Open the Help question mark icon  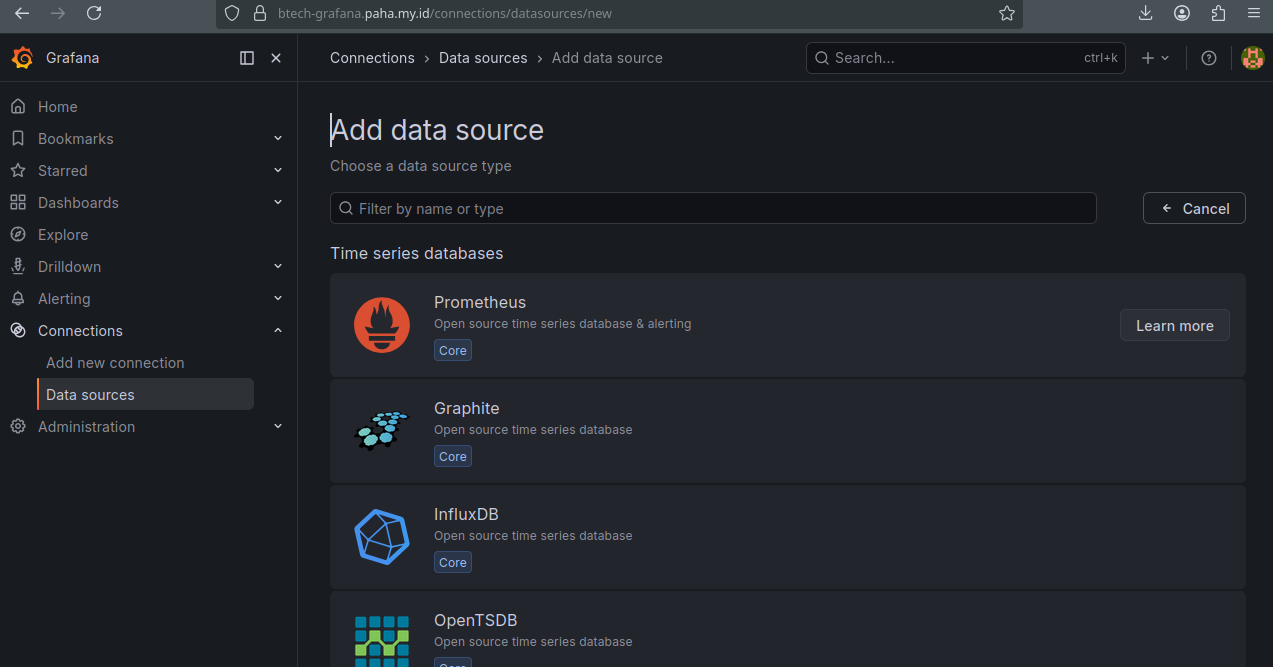point(1209,58)
